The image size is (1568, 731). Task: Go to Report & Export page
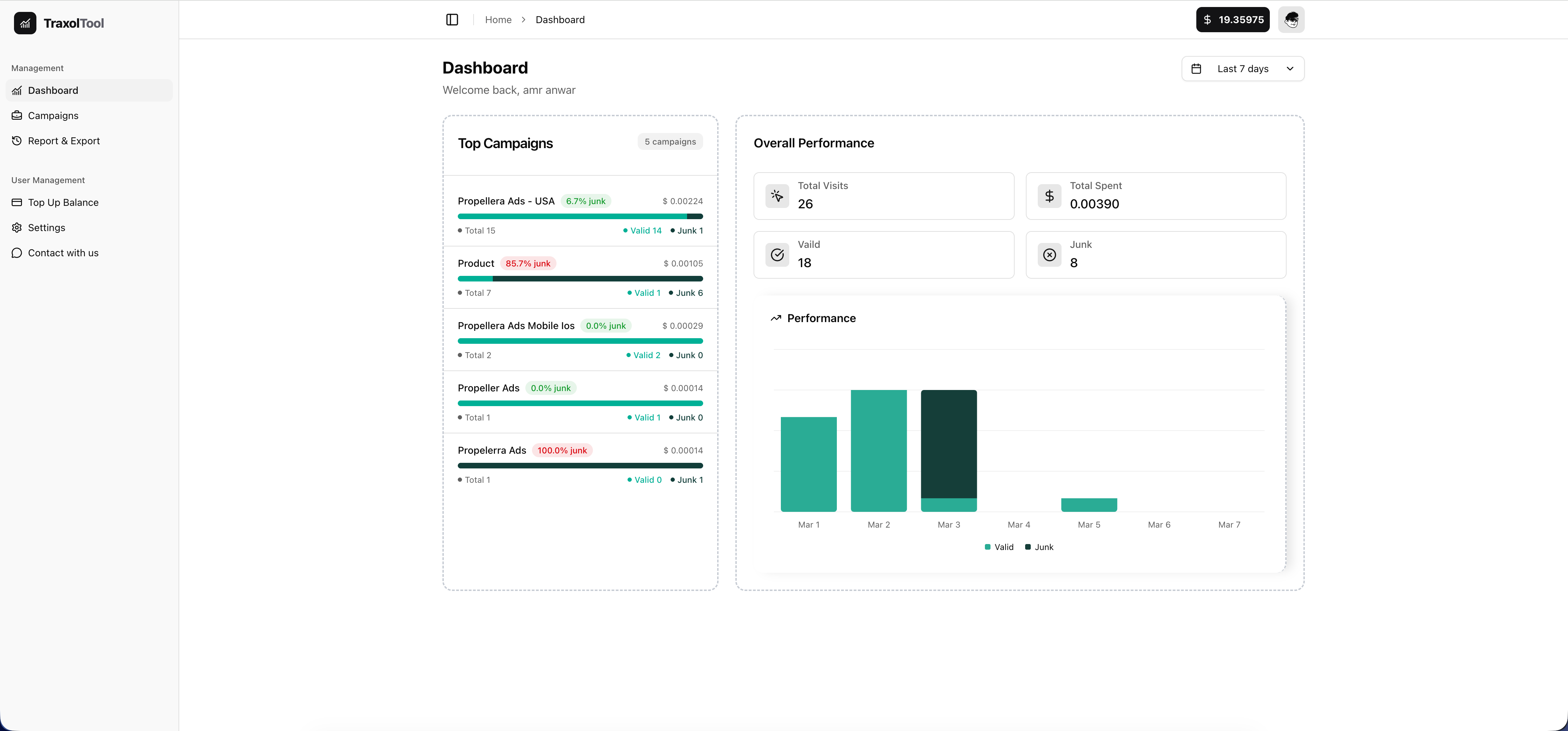63,141
